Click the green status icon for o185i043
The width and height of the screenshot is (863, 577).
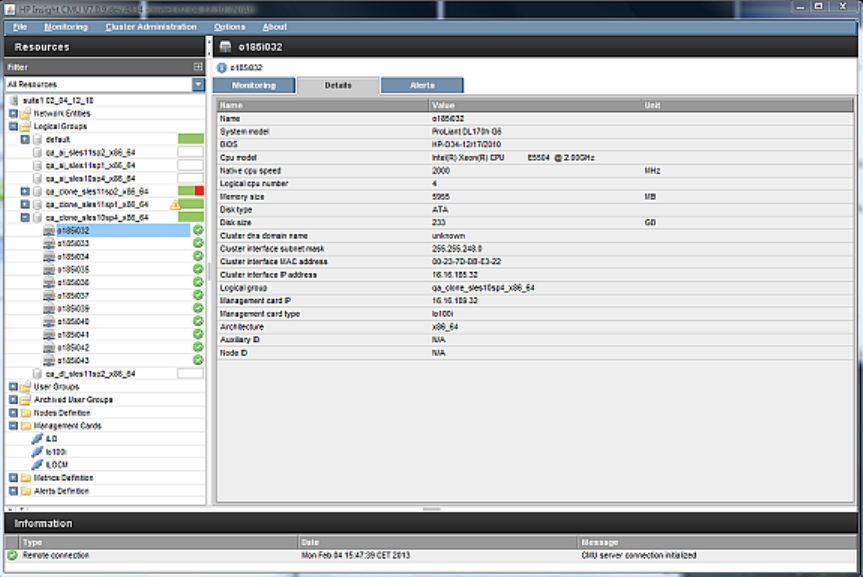coord(198,360)
